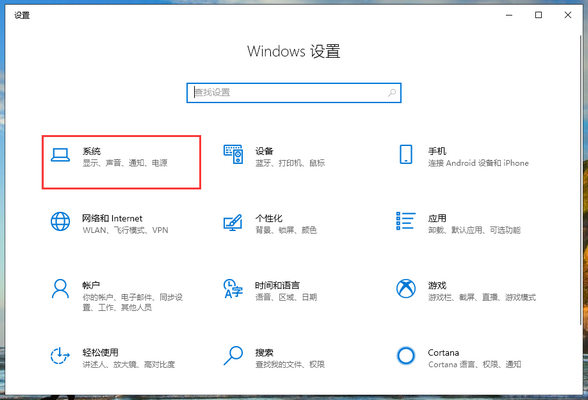The width and height of the screenshot is (588, 400).
Task: Click the WLAN、飞行模式、VPN description
Action: click(125, 230)
